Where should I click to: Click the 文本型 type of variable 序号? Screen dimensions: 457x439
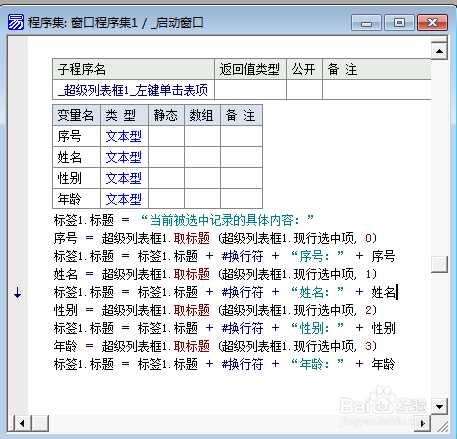point(124,136)
